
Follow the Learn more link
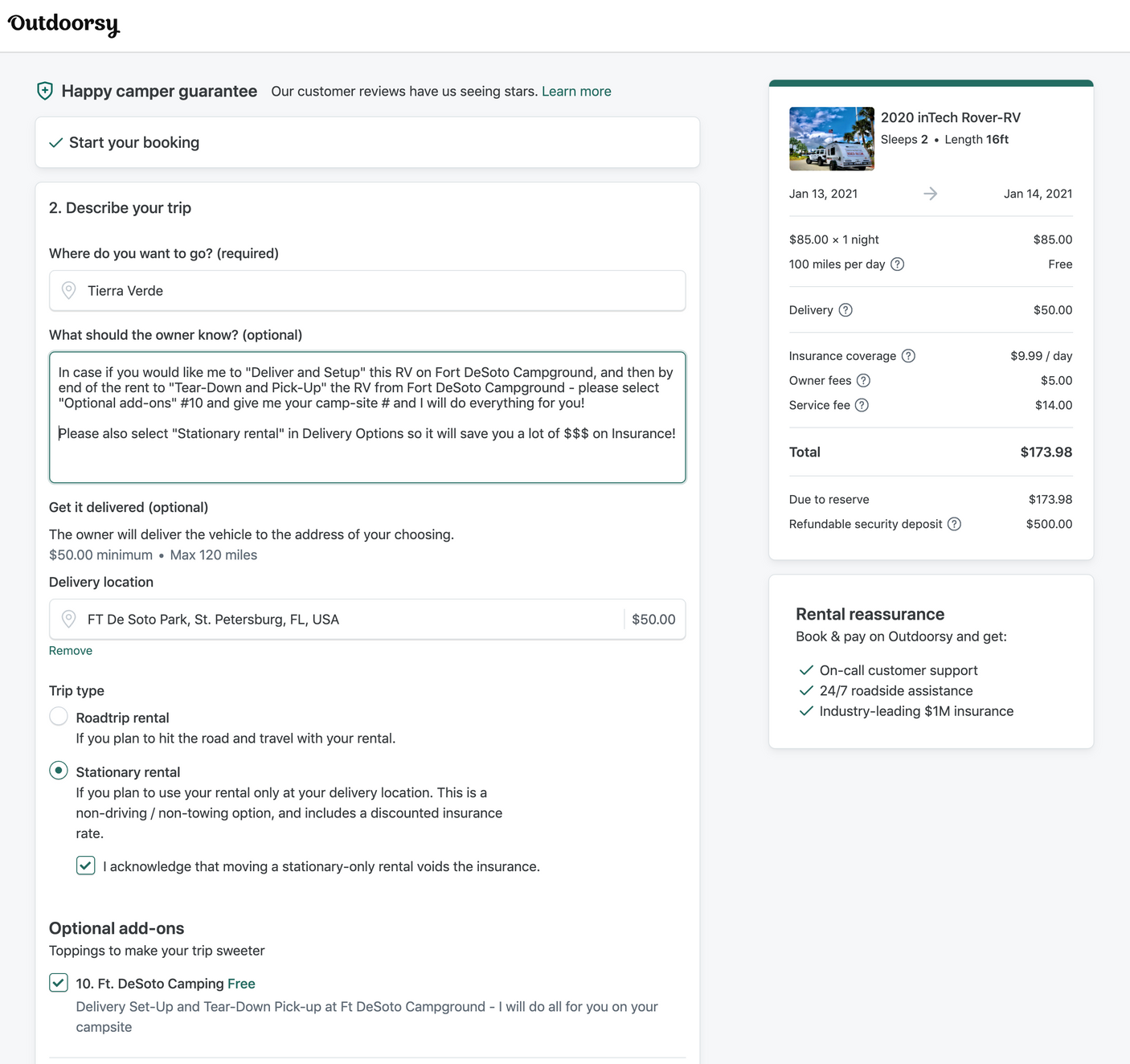(576, 92)
